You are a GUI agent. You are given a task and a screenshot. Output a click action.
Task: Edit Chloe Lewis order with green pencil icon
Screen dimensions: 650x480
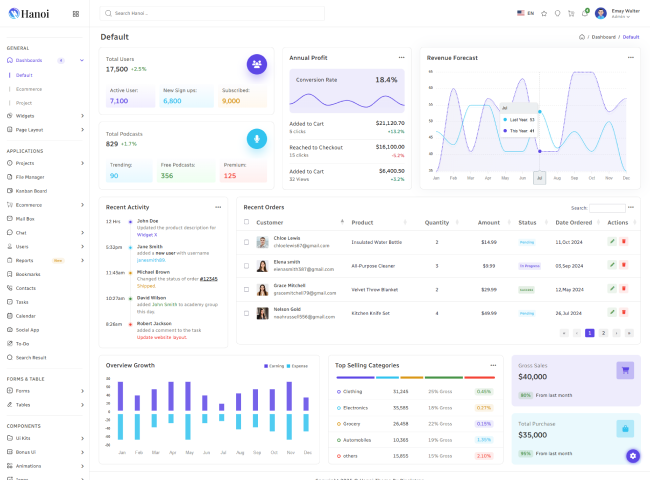(x=612, y=241)
